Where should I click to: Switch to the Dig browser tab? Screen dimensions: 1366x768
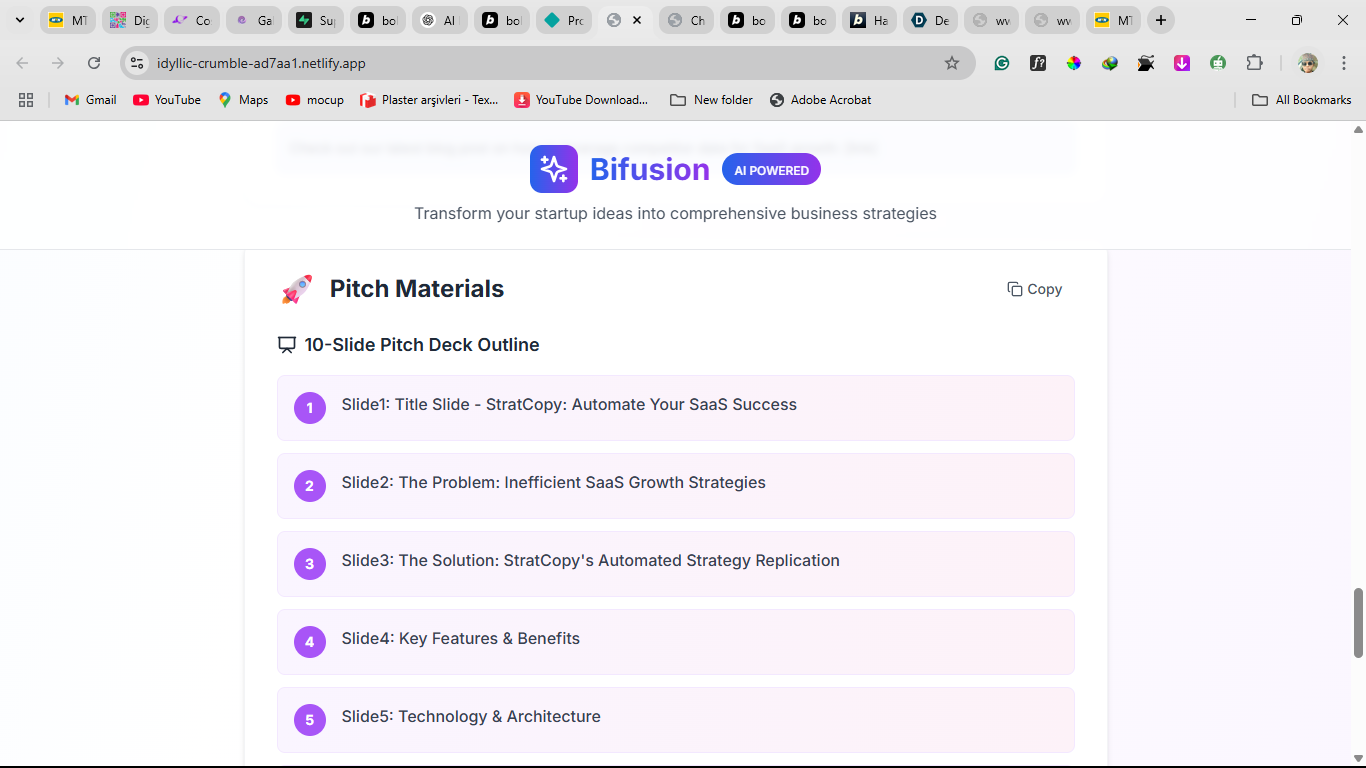coord(129,20)
